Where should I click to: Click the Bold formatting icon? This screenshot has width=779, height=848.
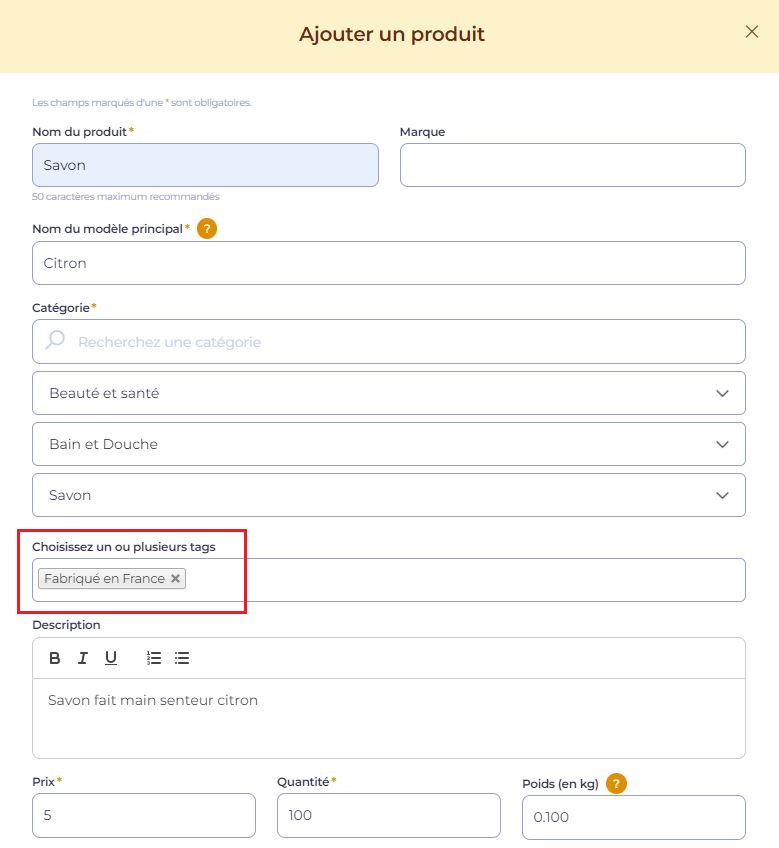pyautogui.click(x=55, y=658)
